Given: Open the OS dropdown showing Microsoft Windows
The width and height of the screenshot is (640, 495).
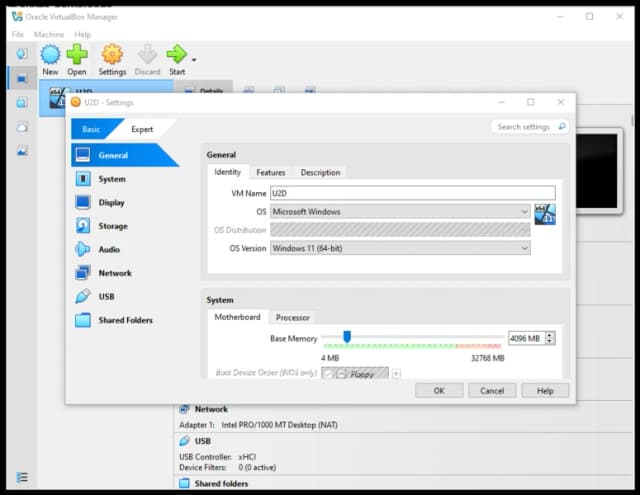Looking at the screenshot, I should click(x=400, y=211).
